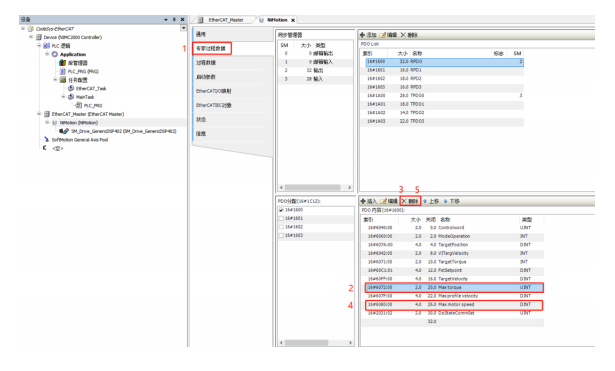615x371 pixels.
Task: Click sync manager scrollbar right arrow
Action: coord(349,187)
